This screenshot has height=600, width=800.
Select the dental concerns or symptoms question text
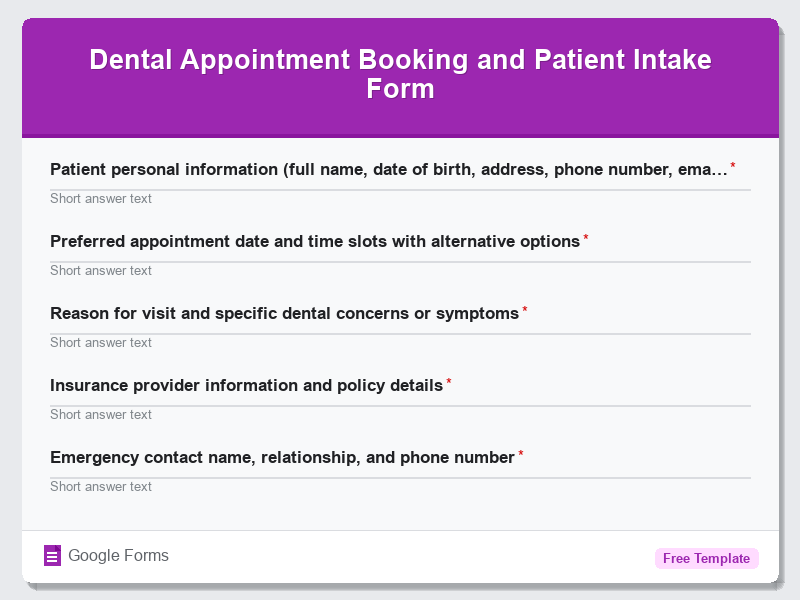283,313
